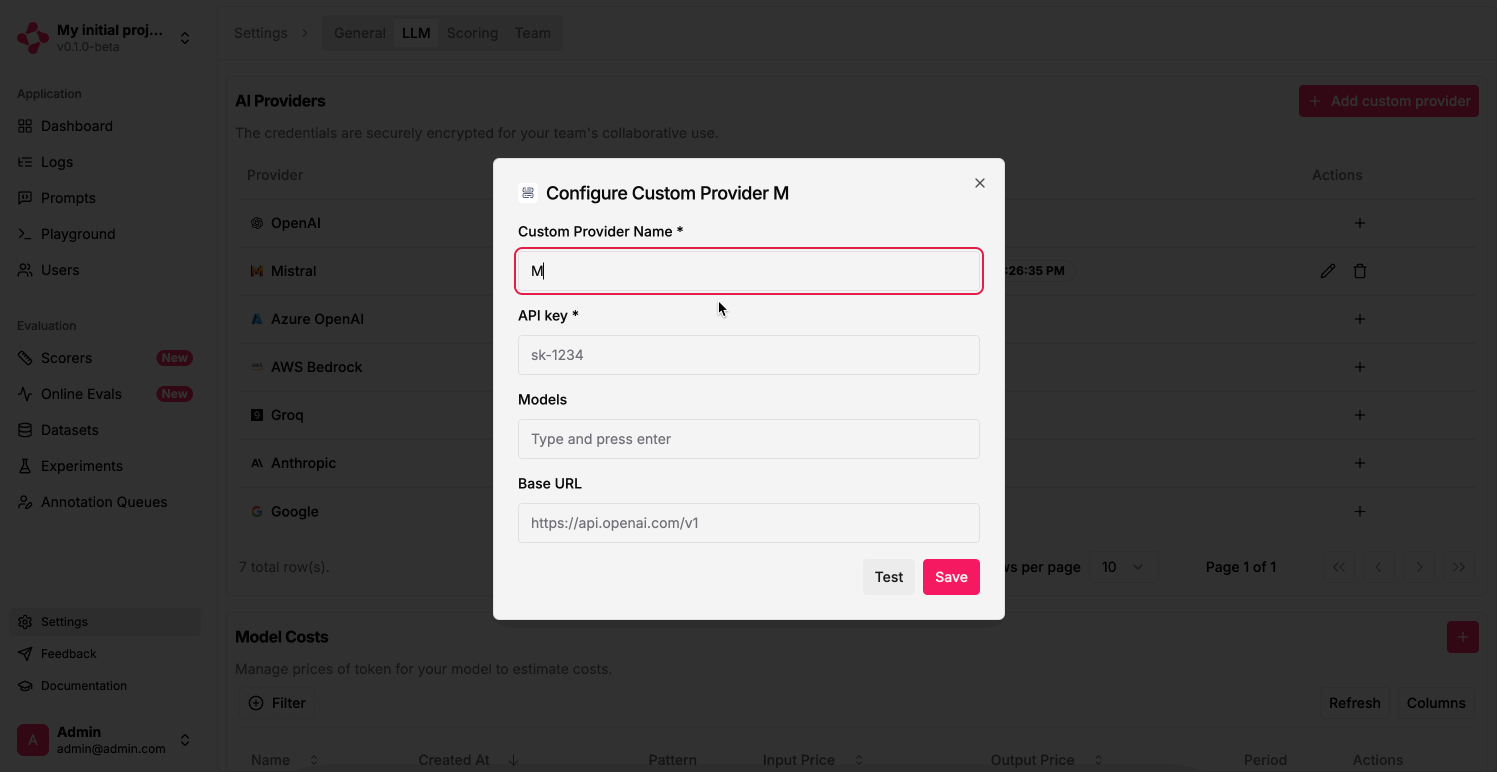Open the rows per page dropdown
Viewport: 1497px width, 772px height.
1124,566
